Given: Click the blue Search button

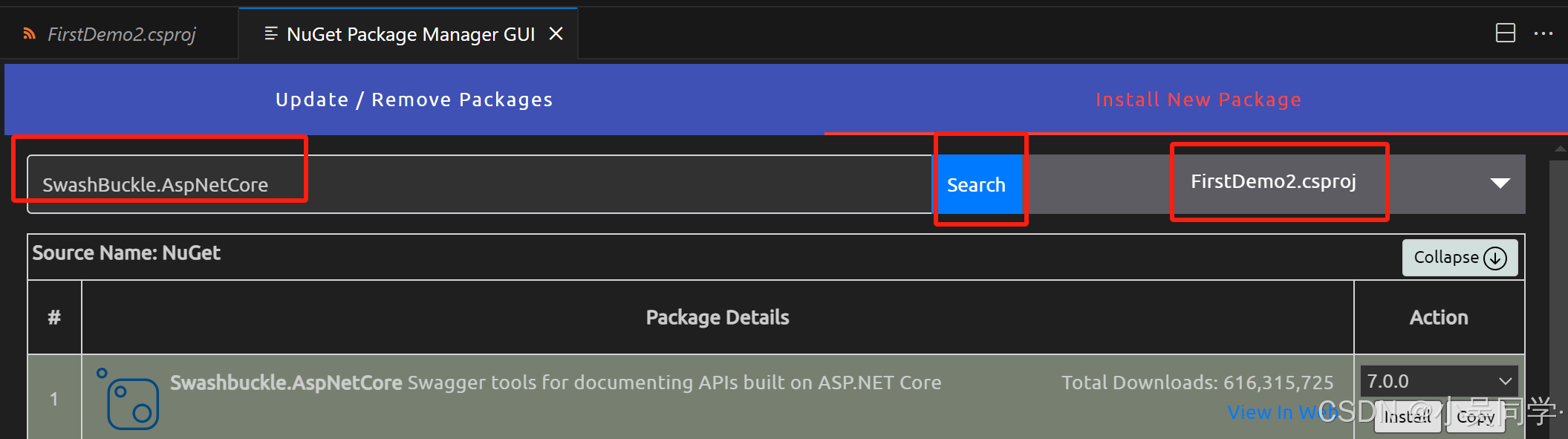Looking at the screenshot, I should 977,184.
